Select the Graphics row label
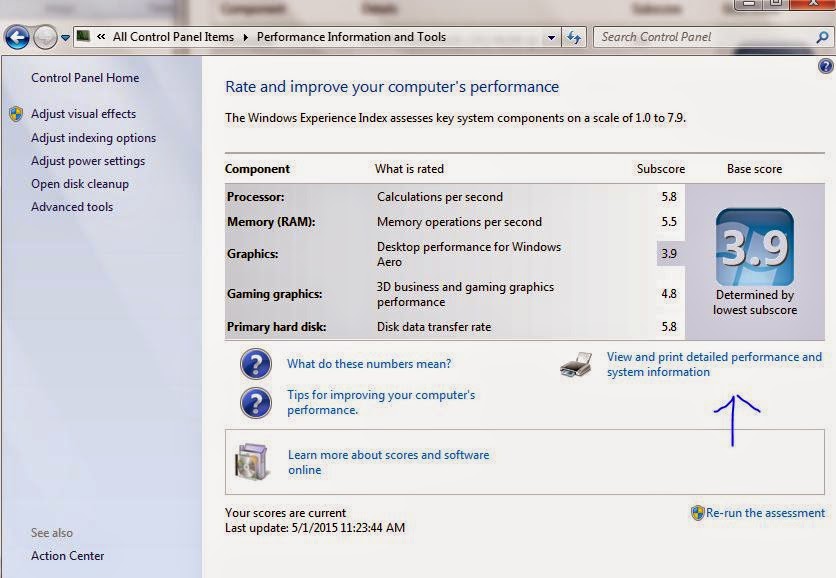The width and height of the screenshot is (836, 578). click(252, 254)
